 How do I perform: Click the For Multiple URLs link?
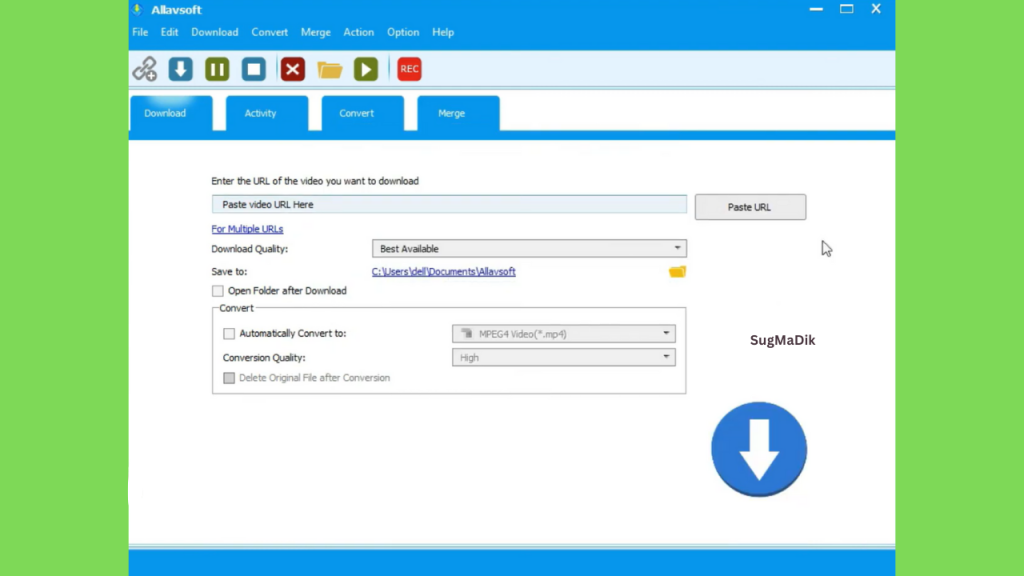click(x=247, y=229)
